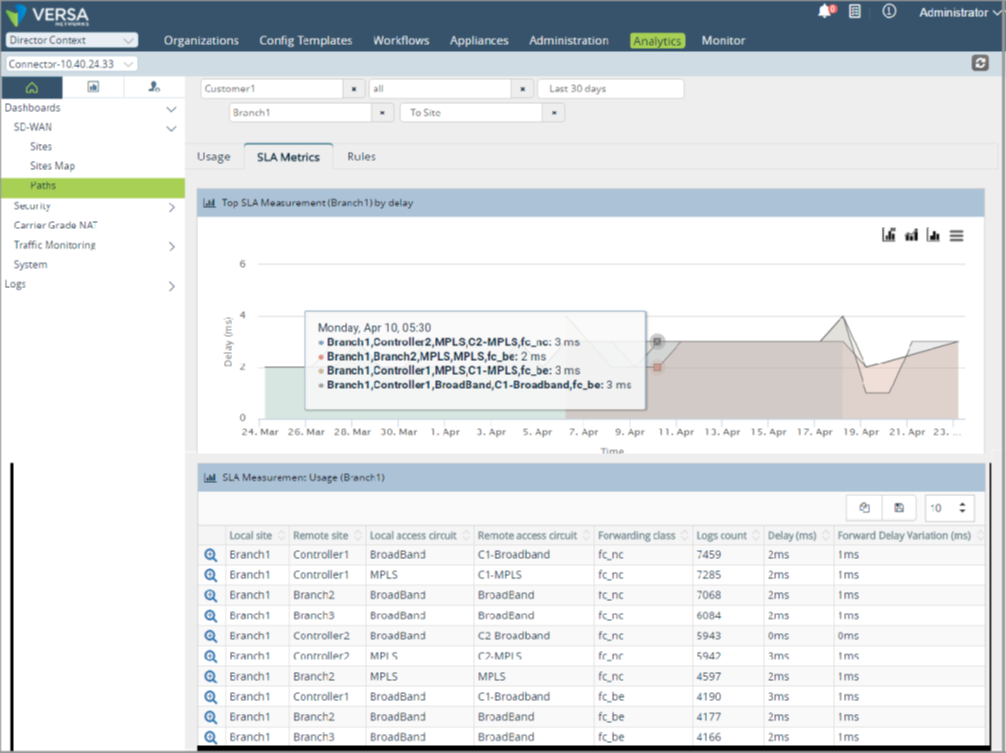Open the Config Templates menu
This screenshot has width=1006, height=753.
tap(305, 40)
